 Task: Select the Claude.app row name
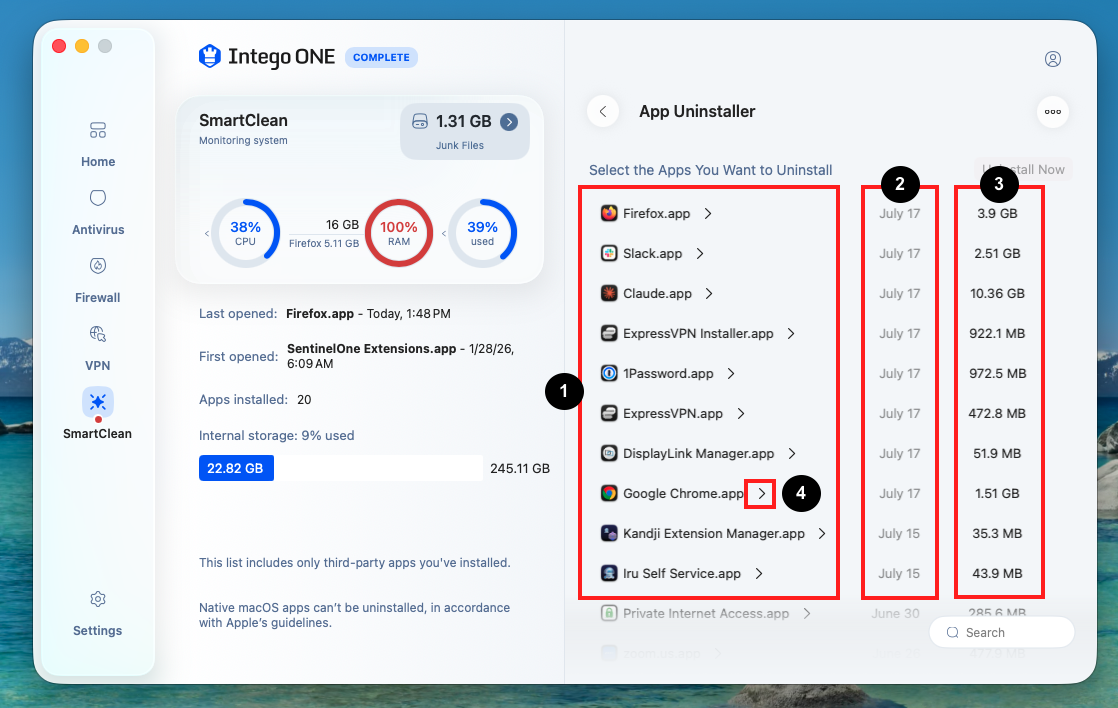(x=657, y=293)
